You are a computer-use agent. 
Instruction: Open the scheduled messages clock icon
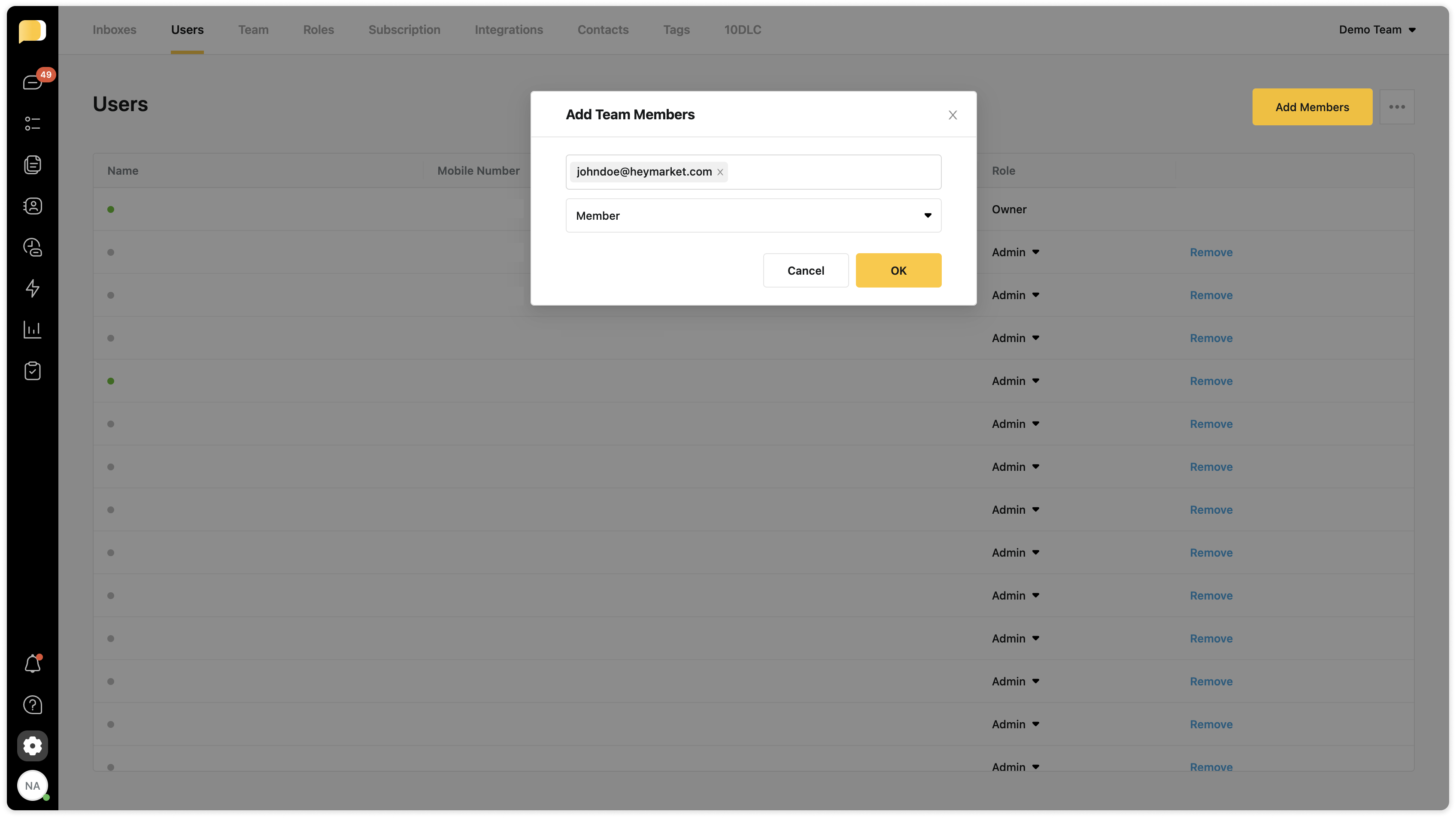pyautogui.click(x=32, y=247)
